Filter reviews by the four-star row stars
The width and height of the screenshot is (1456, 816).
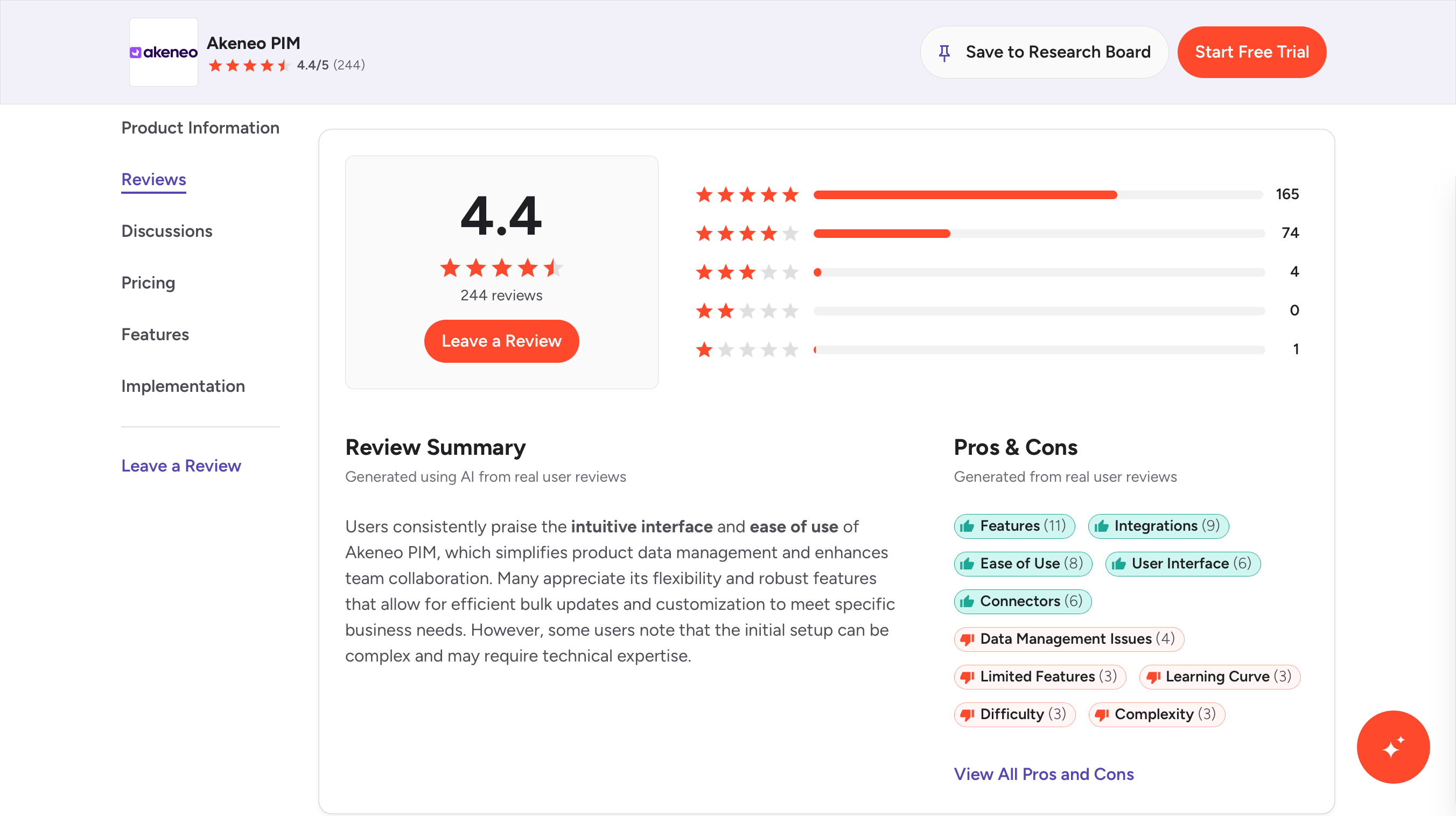click(747, 234)
